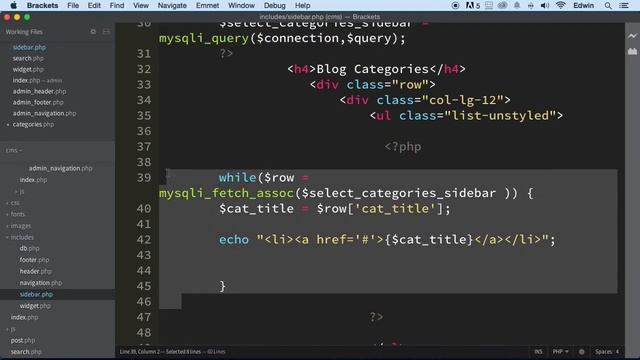
Task: Open sidebar.php in includes folder
Action: click(36, 294)
